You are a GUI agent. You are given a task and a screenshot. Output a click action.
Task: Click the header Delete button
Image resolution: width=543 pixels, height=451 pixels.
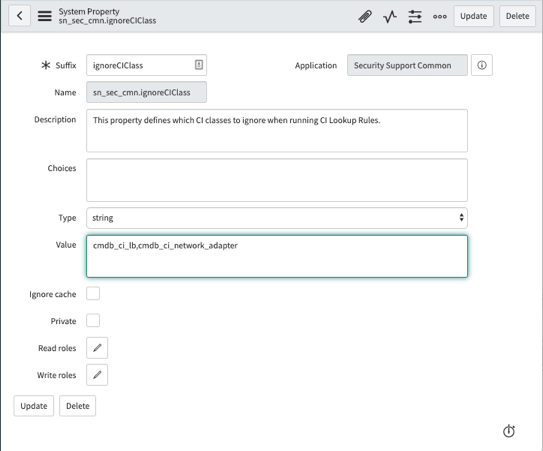[x=517, y=16]
